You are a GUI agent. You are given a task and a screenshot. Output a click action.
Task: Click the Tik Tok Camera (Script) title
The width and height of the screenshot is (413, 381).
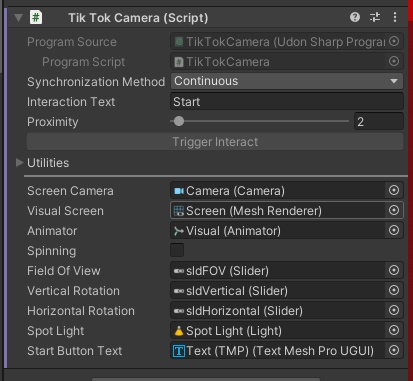pyautogui.click(x=138, y=18)
